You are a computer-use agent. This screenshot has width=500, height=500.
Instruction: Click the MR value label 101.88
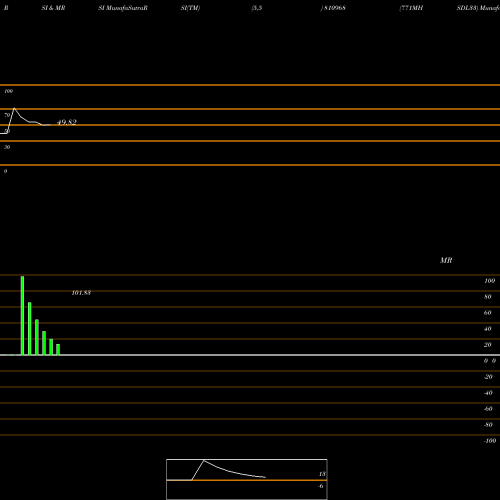(81, 293)
